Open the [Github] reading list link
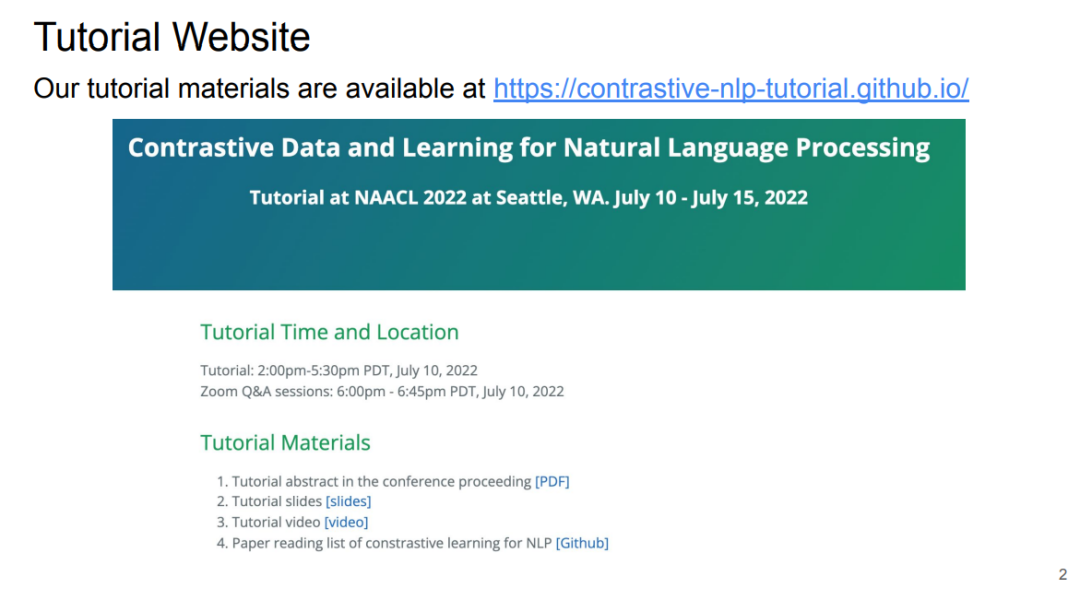The image size is (1080, 600). 582,543
